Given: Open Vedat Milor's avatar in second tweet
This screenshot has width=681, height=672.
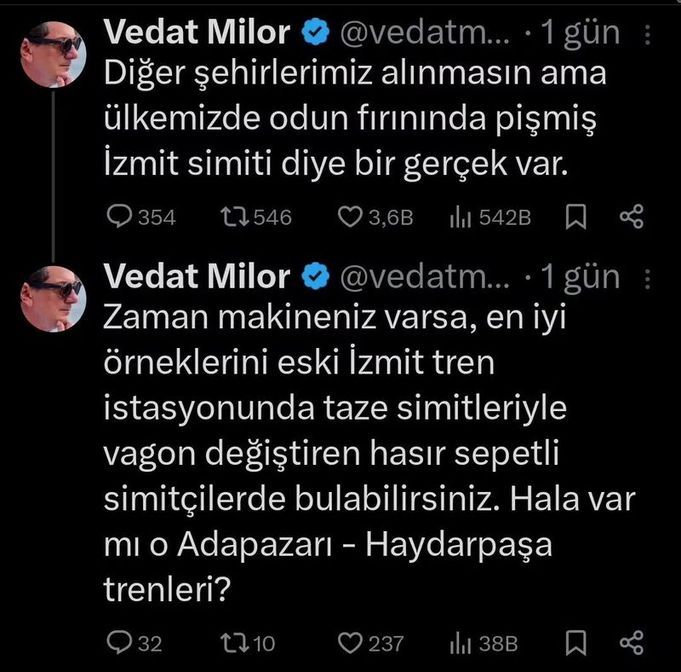Looking at the screenshot, I should pos(53,297).
